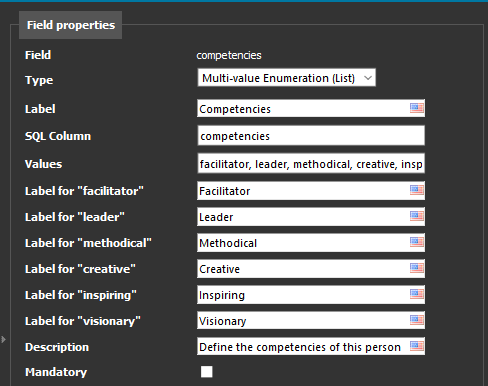Click flag icon for Creative label
The height and width of the screenshot is (386, 488).
tap(417, 268)
